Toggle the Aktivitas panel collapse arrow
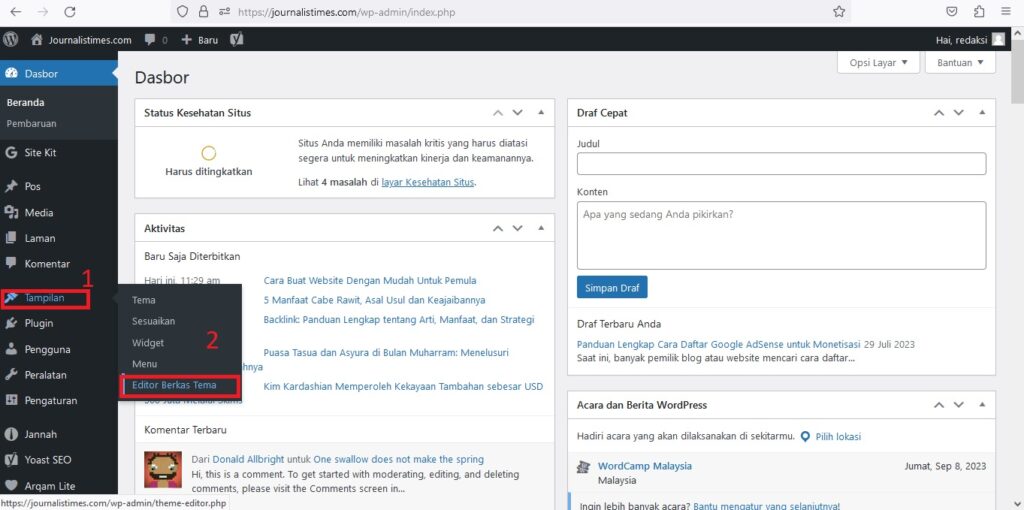 click(541, 229)
